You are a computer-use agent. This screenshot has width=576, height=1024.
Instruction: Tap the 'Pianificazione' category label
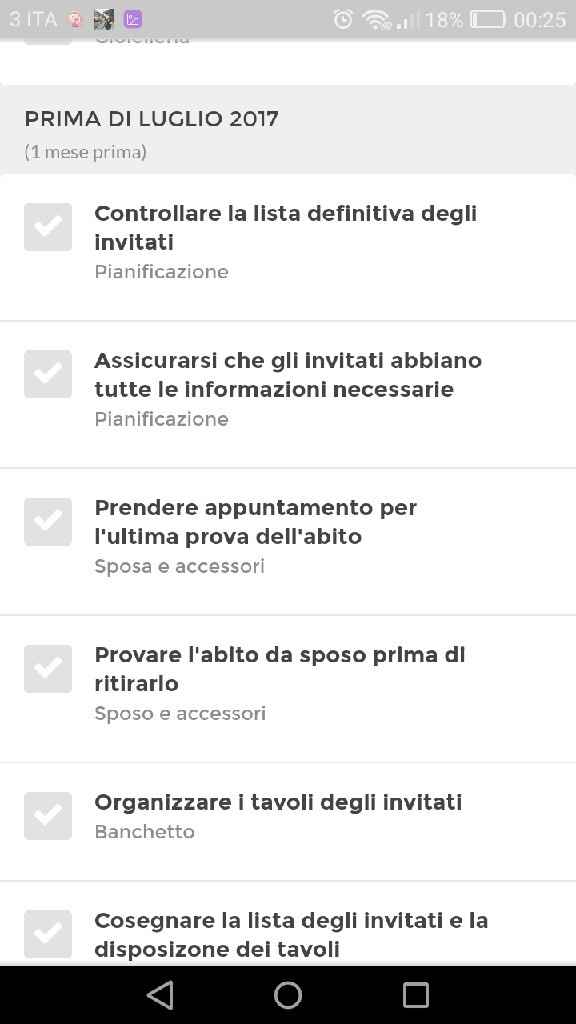[x=161, y=271]
